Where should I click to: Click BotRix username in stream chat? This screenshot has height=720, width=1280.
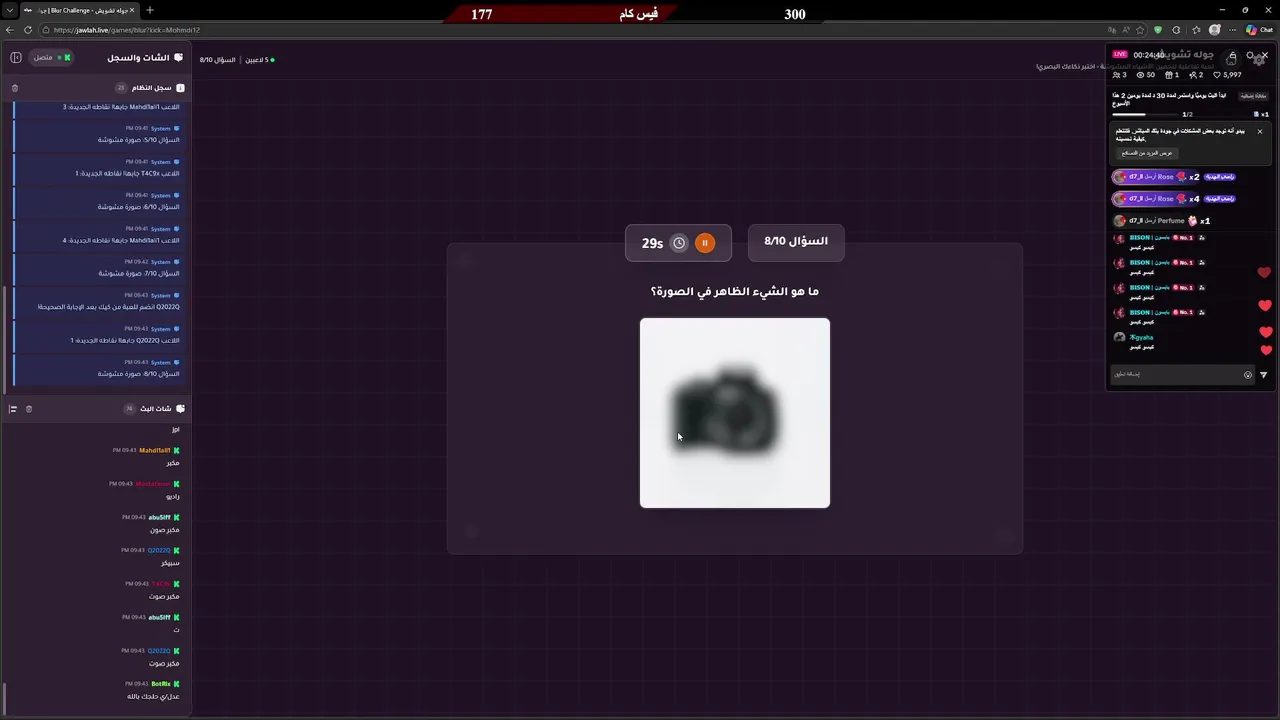point(161,684)
